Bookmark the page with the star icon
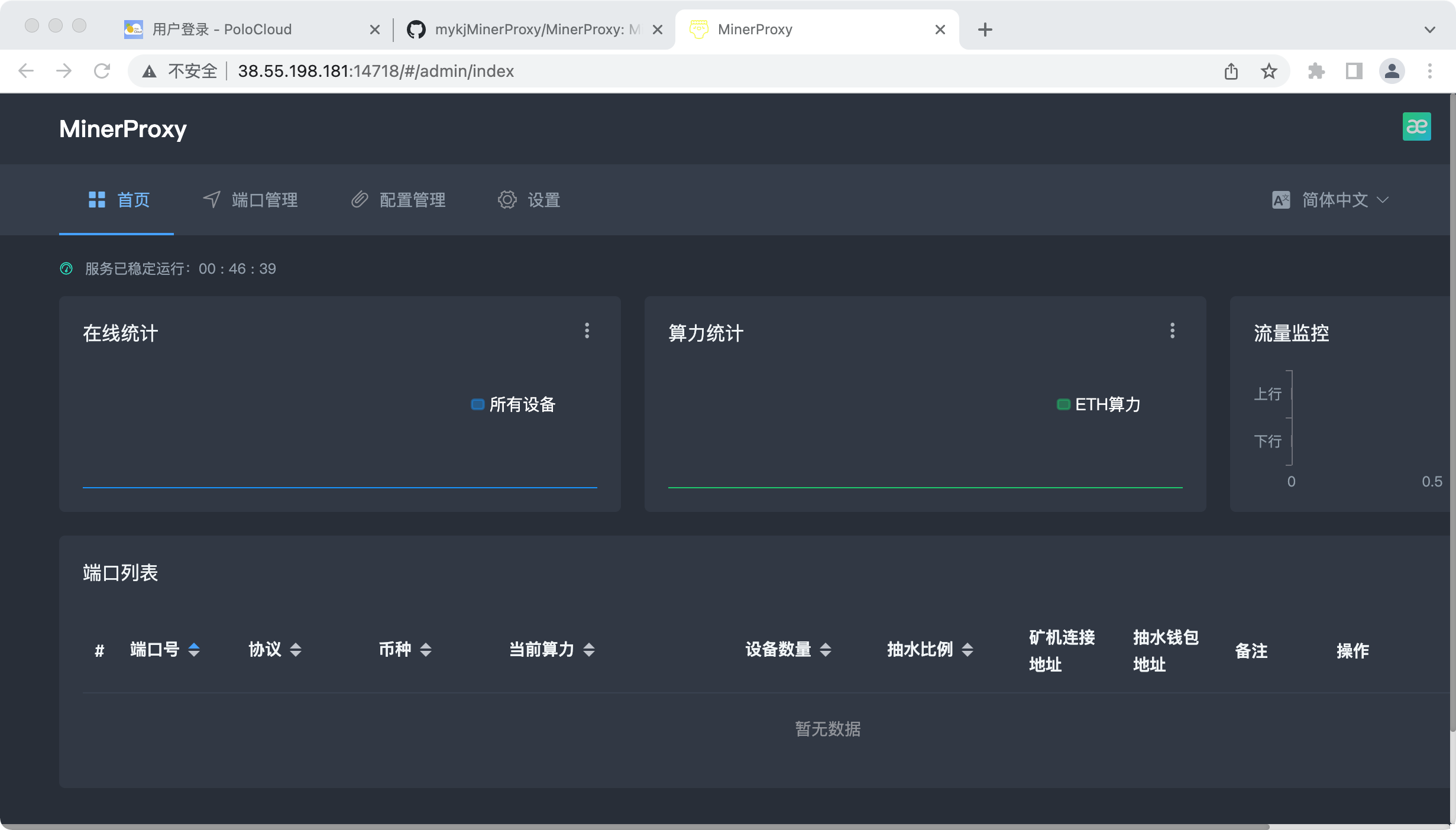Image resolution: width=1456 pixels, height=830 pixels. point(1268,71)
